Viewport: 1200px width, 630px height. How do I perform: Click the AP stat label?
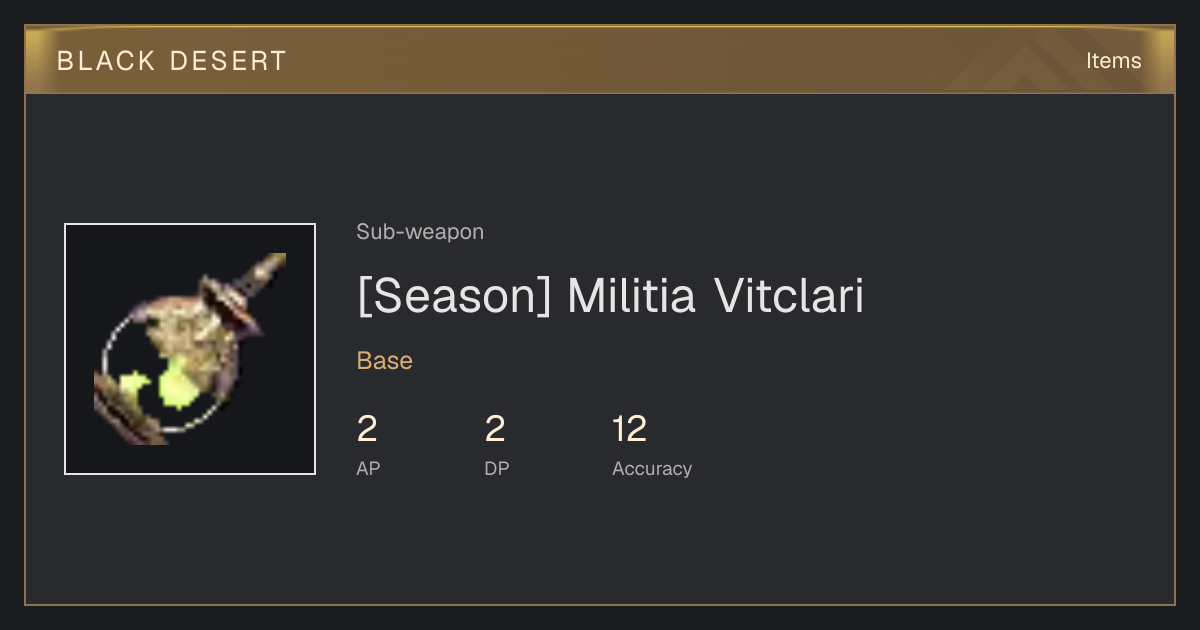coord(368,468)
